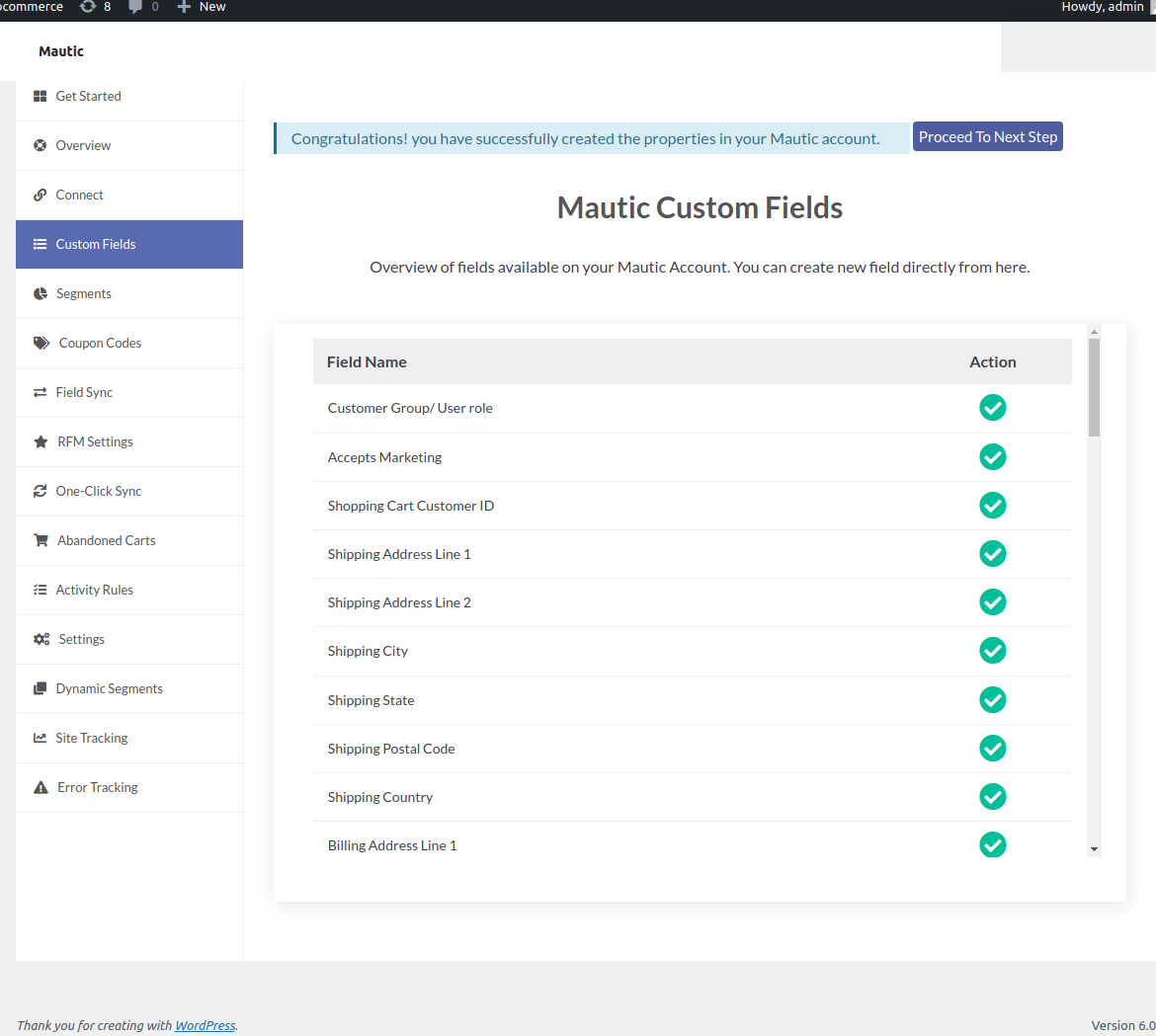
Task: Click green checkmark for Customer Group/ User role
Action: pos(992,408)
